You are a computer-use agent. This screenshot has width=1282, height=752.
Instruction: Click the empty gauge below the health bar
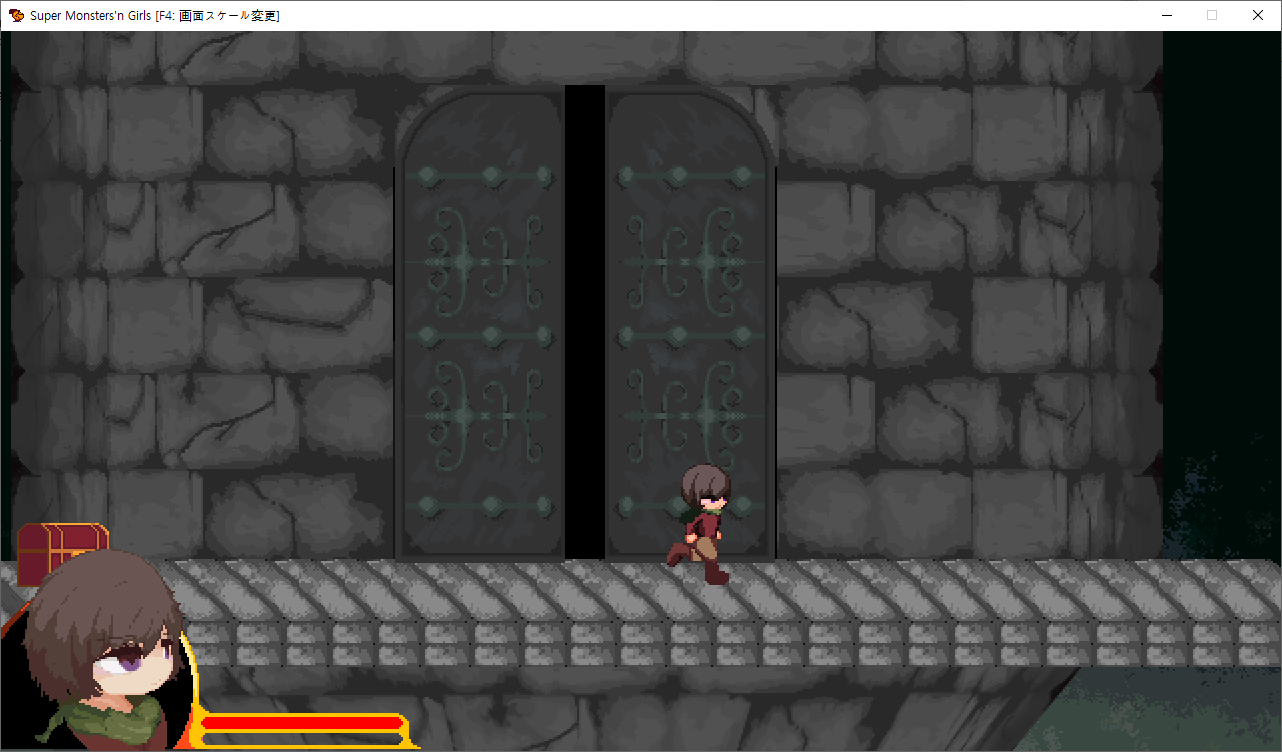pyautogui.click(x=302, y=740)
